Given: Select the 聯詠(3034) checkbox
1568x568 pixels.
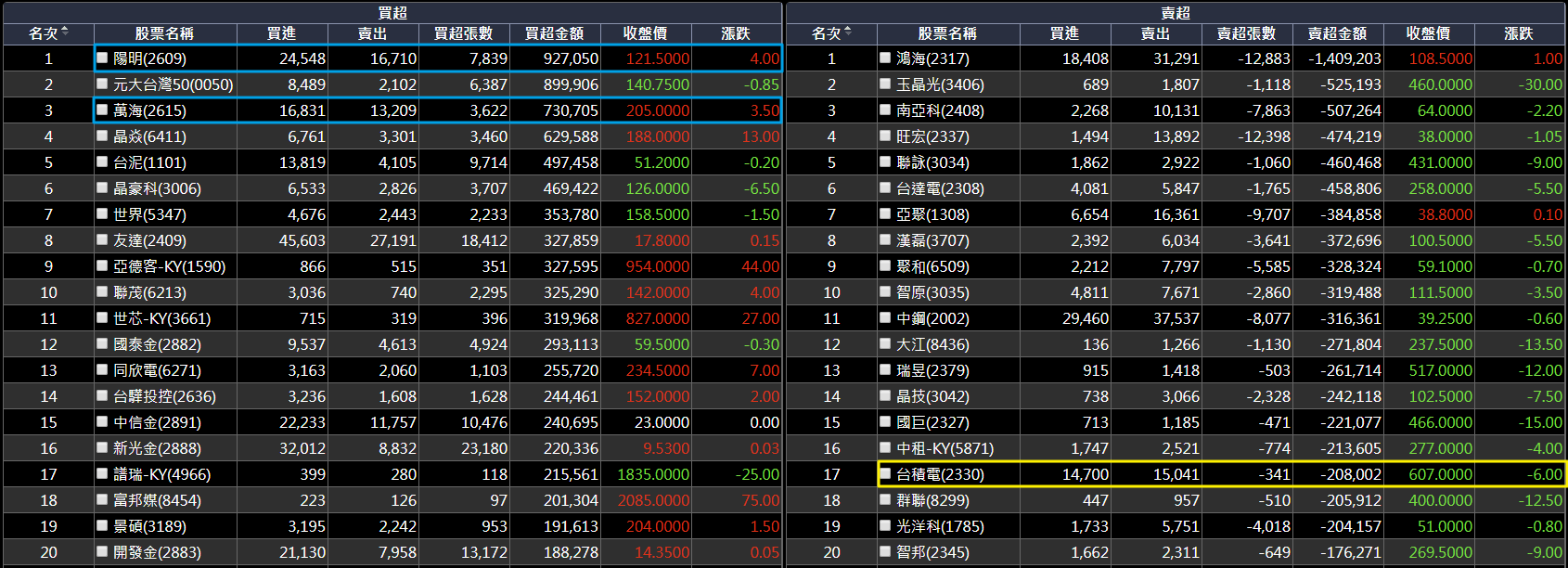Looking at the screenshot, I should click(x=885, y=161).
